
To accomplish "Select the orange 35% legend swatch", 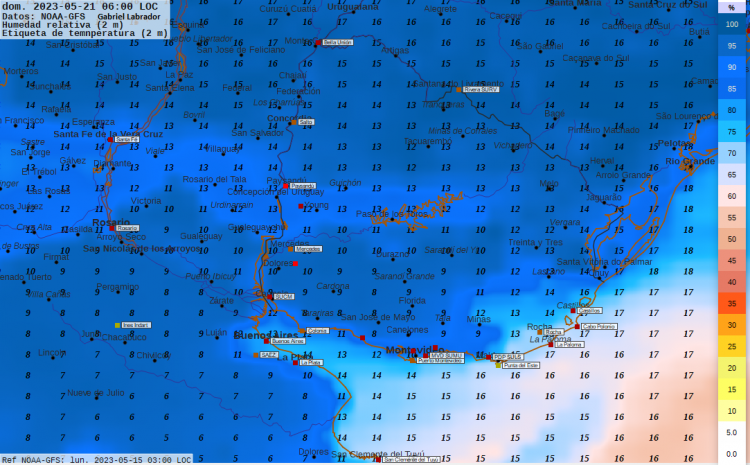I will pos(733,303).
